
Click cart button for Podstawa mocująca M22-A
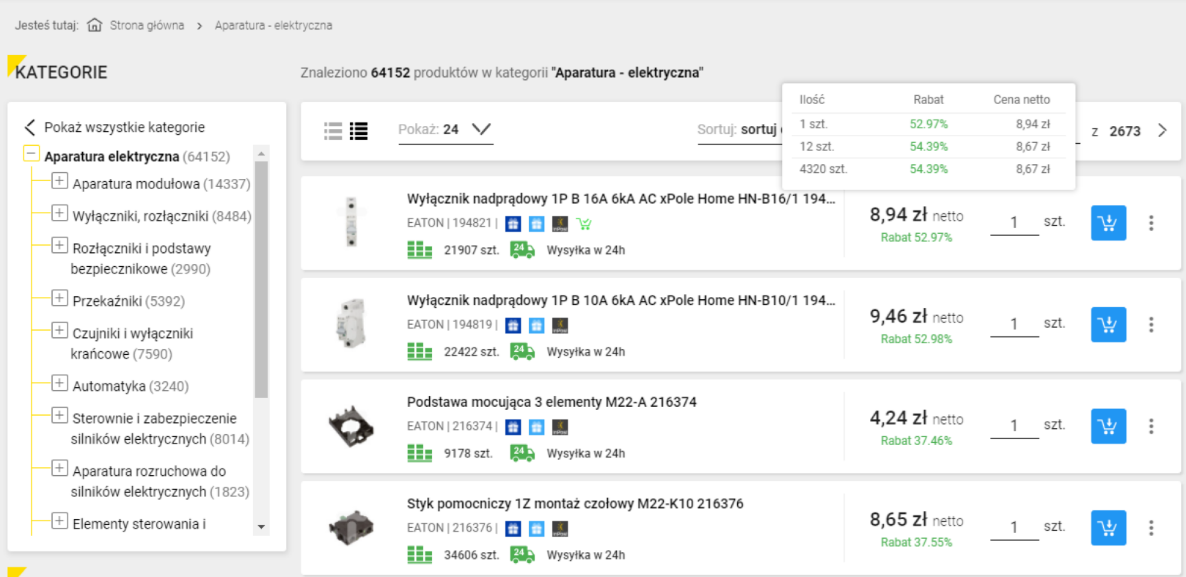[1108, 426]
